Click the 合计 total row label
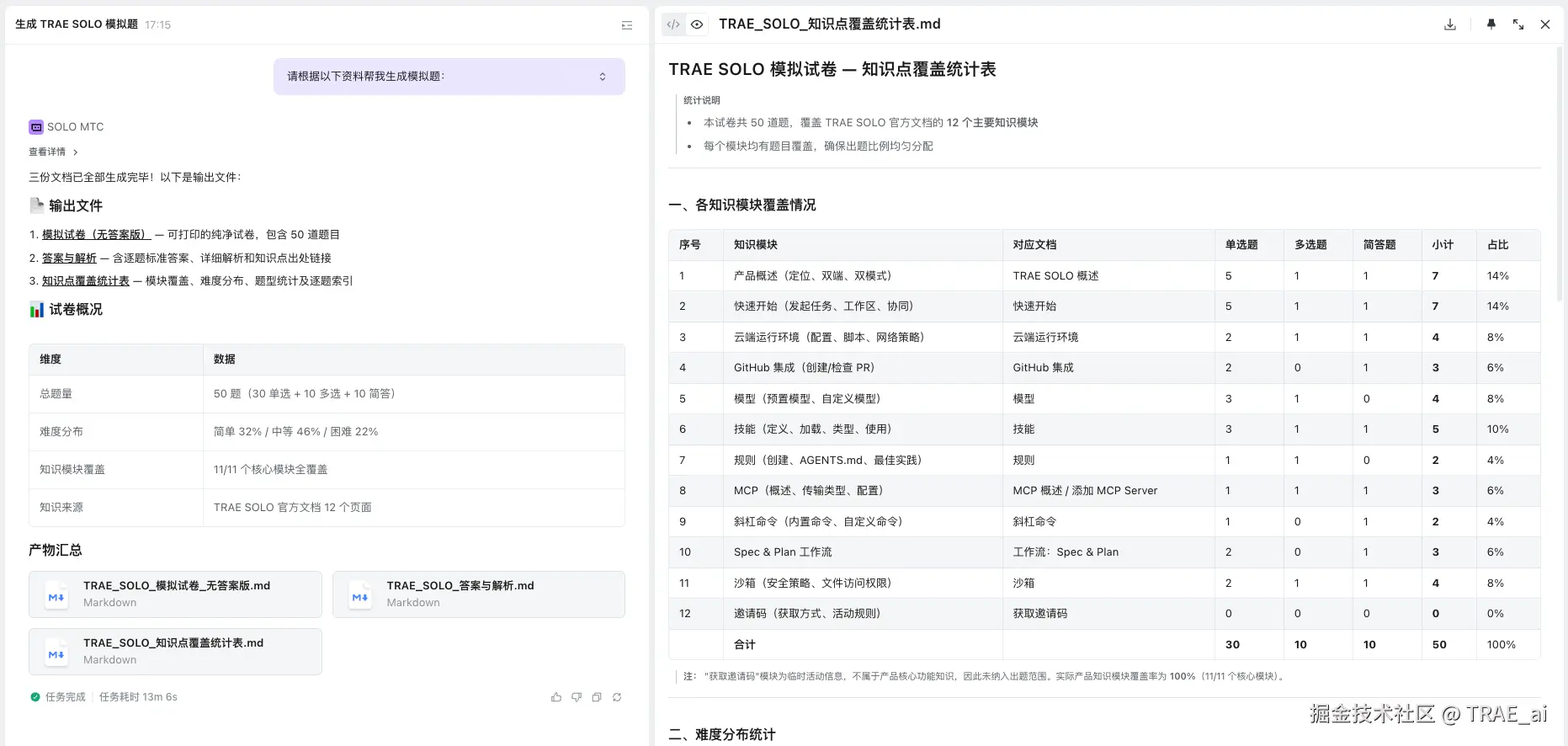 [x=745, y=645]
